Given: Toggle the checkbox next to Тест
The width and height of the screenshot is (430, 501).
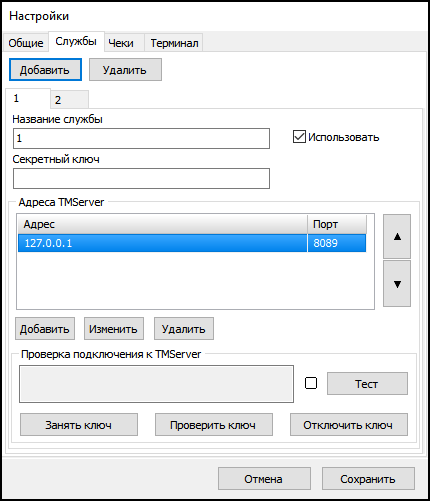Looking at the screenshot, I should tap(311, 383).
